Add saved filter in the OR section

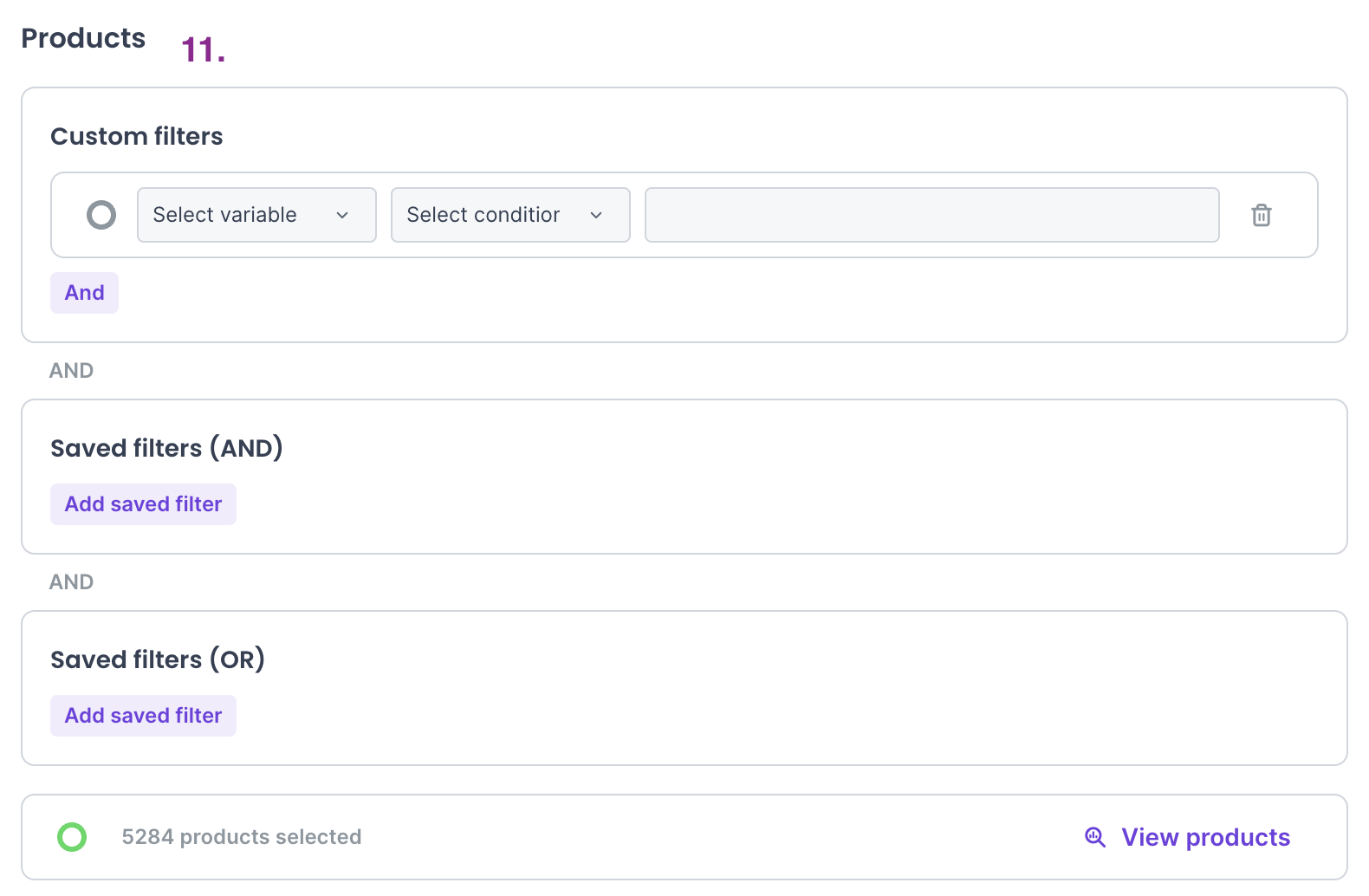[143, 716]
